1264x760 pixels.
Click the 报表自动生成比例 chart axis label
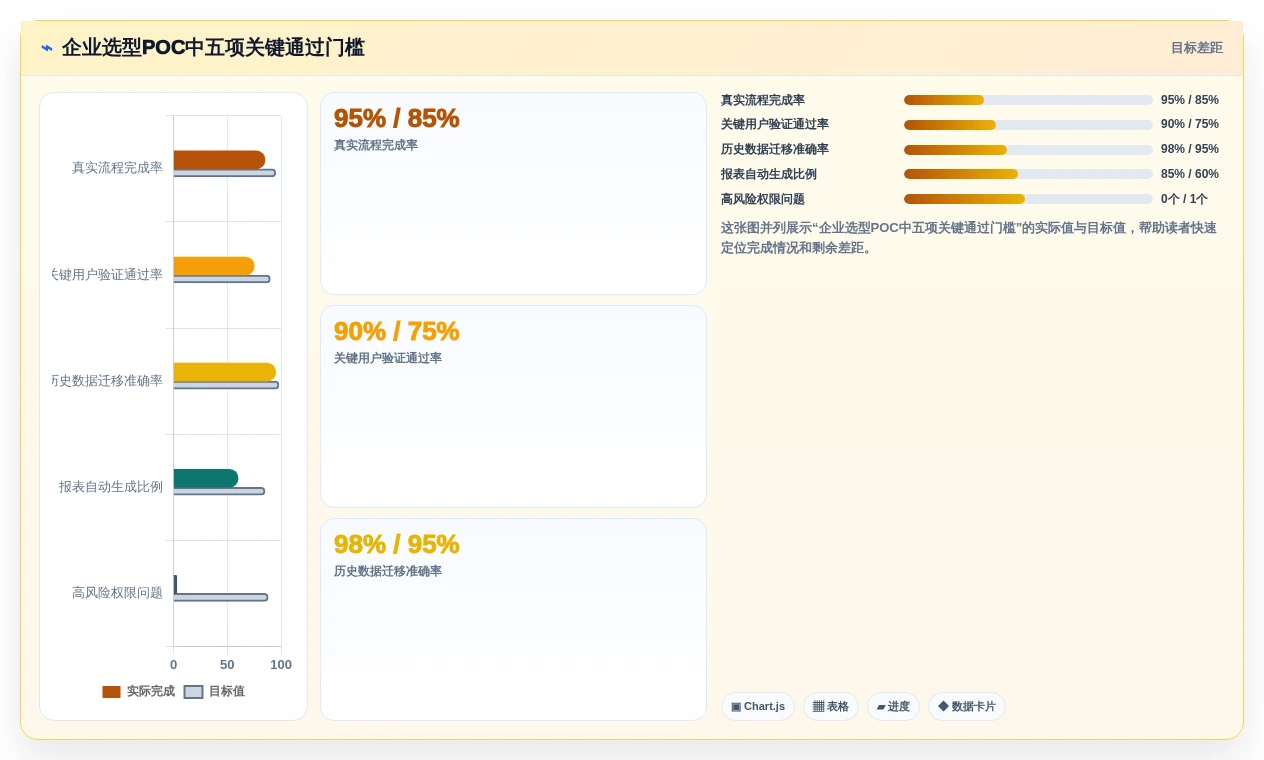tap(111, 487)
